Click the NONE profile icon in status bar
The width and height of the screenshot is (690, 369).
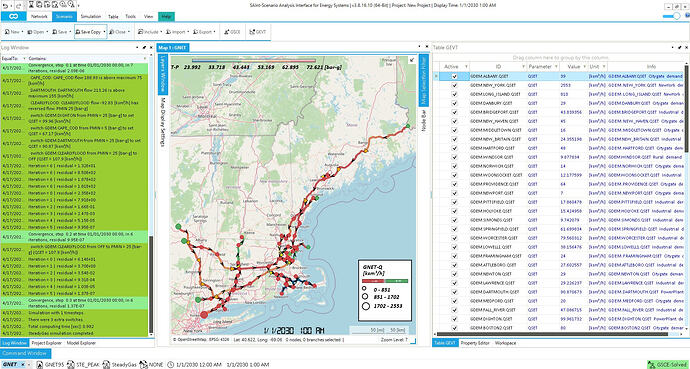point(143,365)
